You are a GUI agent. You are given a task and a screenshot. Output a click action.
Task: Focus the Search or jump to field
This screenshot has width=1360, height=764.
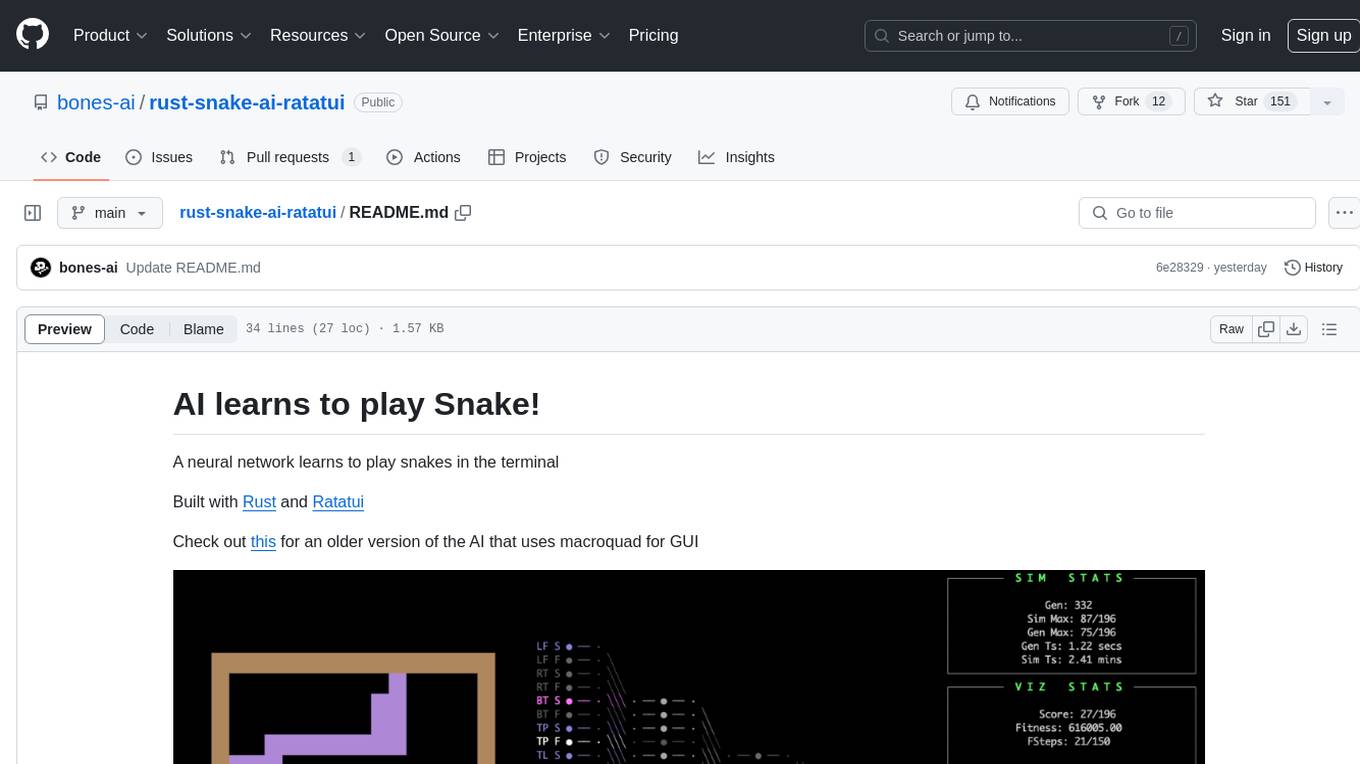coord(1031,36)
